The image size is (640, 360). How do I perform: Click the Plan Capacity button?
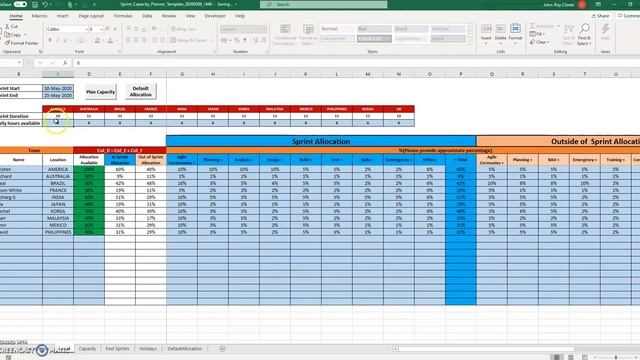[x=100, y=92]
